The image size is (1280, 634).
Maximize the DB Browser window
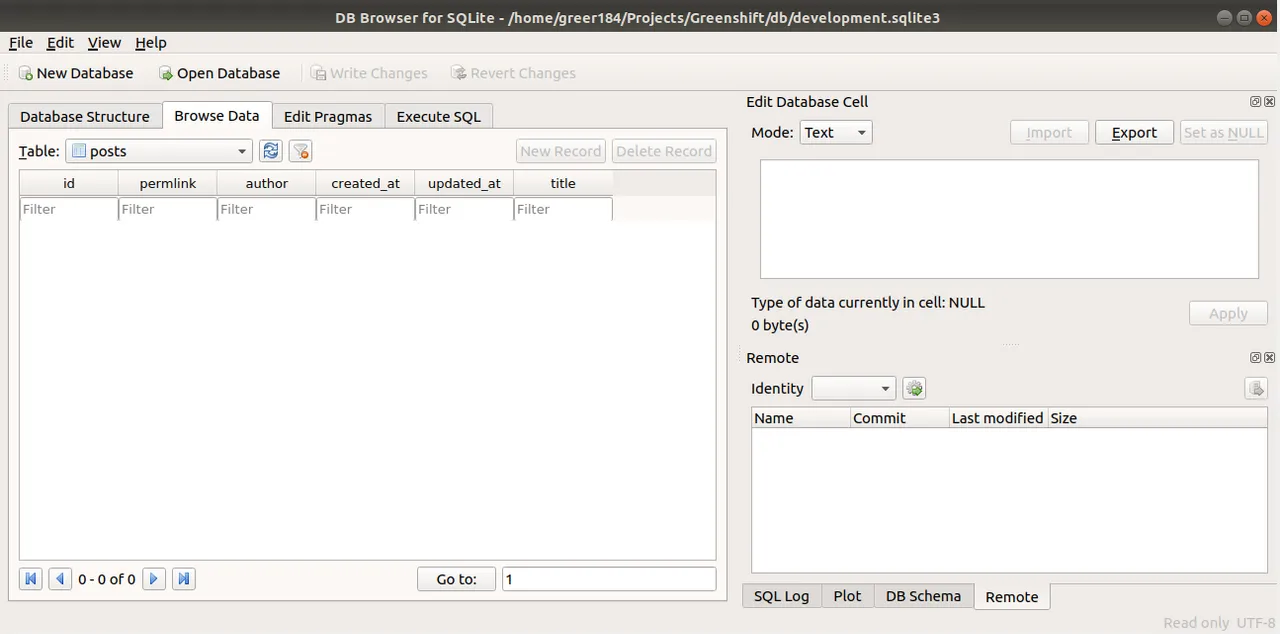click(x=1244, y=17)
